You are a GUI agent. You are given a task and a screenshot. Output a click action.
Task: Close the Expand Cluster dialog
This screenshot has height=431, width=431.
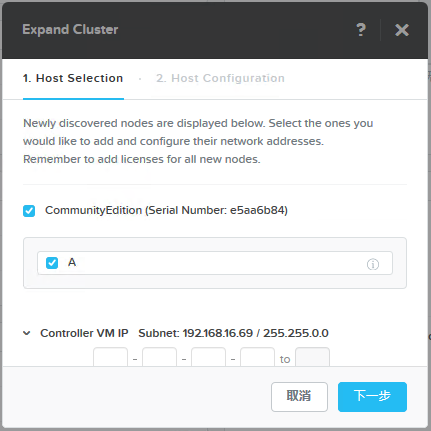[402, 30]
